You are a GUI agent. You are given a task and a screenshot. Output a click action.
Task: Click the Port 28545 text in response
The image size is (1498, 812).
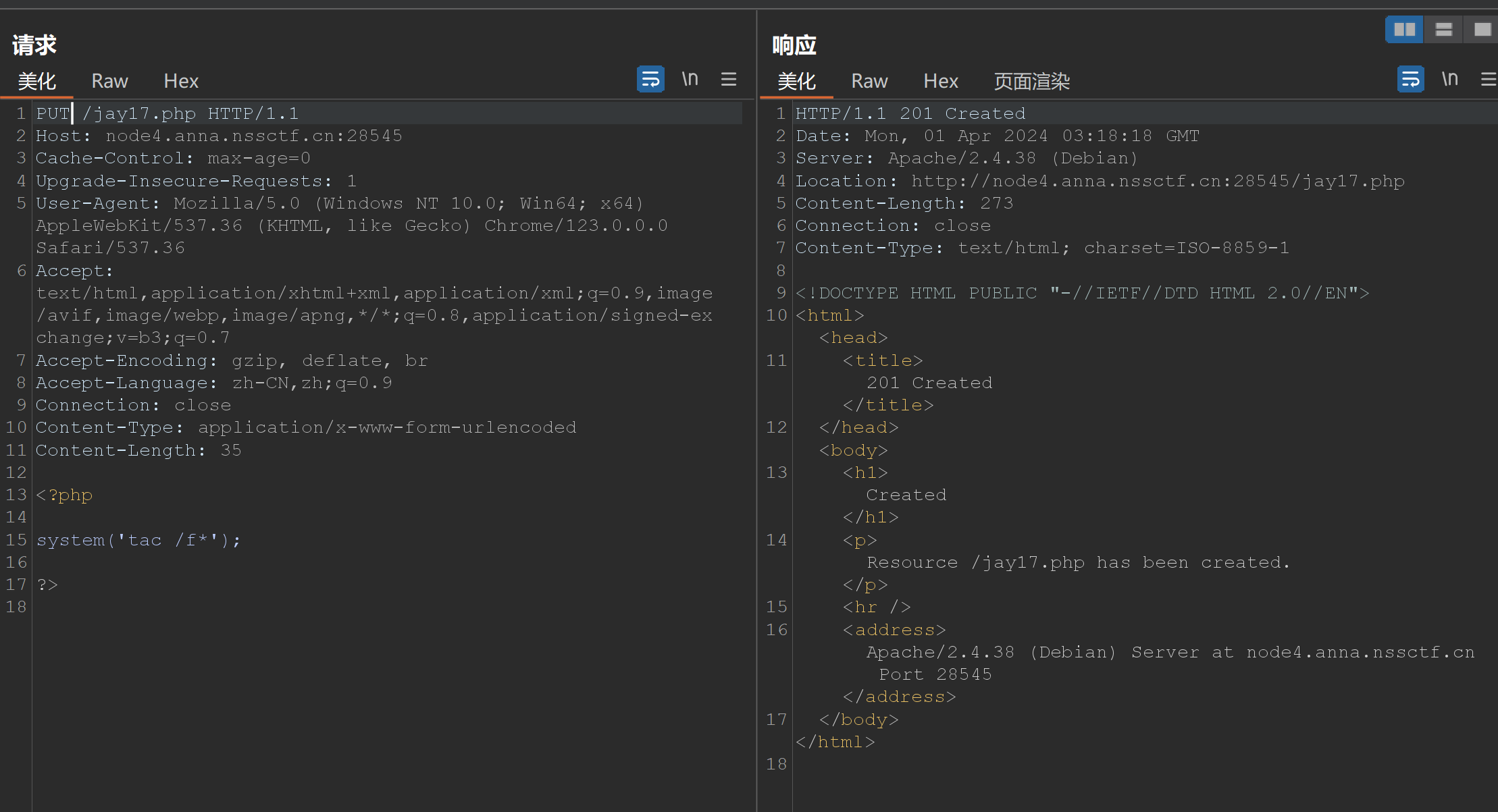(x=935, y=674)
